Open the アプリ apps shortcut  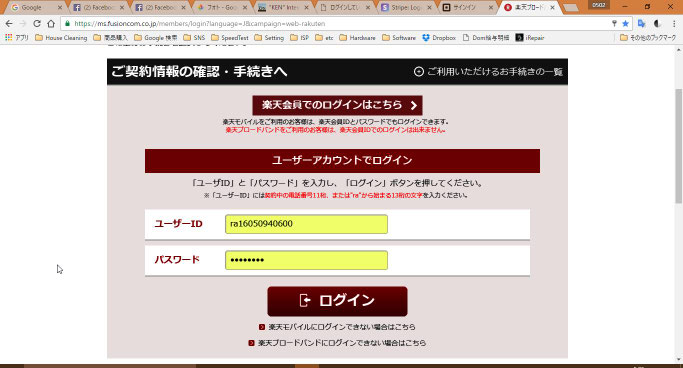click(17, 38)
